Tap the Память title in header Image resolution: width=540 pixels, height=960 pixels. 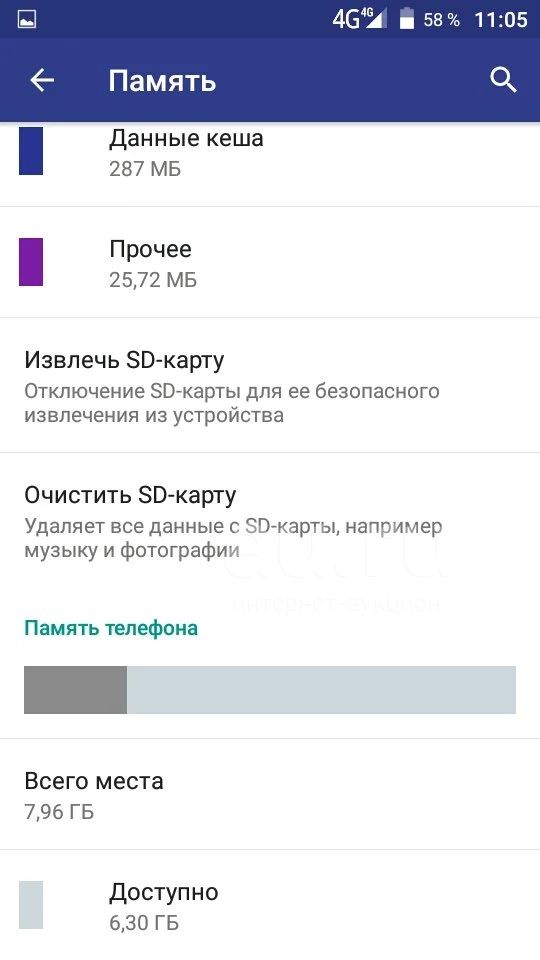coord(162,81)
